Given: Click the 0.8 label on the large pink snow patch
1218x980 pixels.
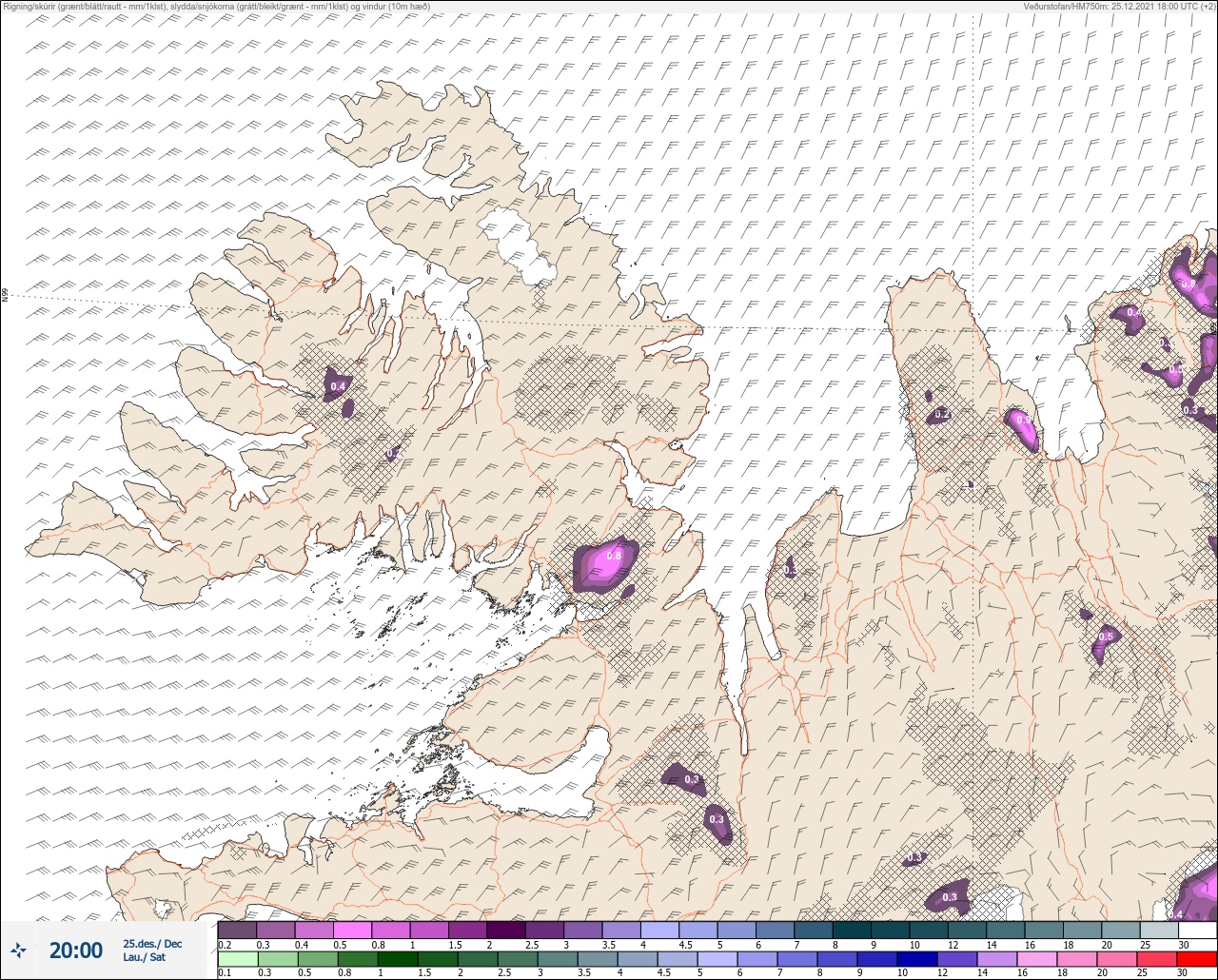Looking at the screenshot, I should 614,556.
